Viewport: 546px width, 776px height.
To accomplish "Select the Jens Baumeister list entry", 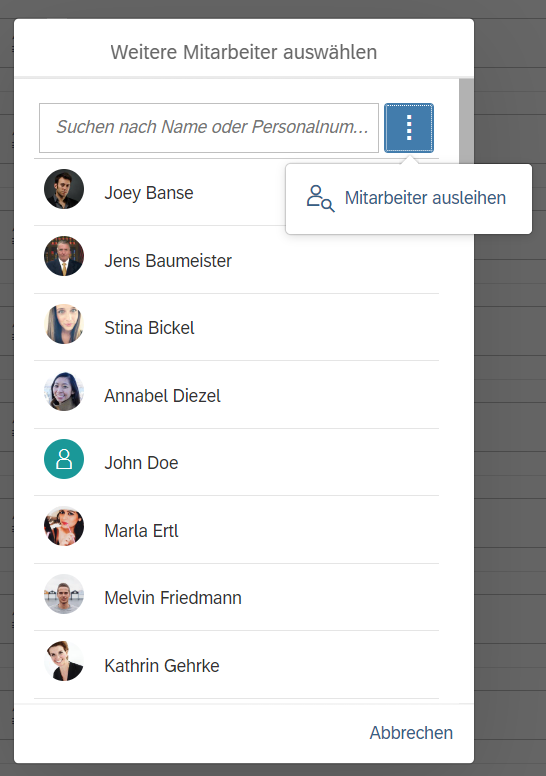I will pos(236,260).
